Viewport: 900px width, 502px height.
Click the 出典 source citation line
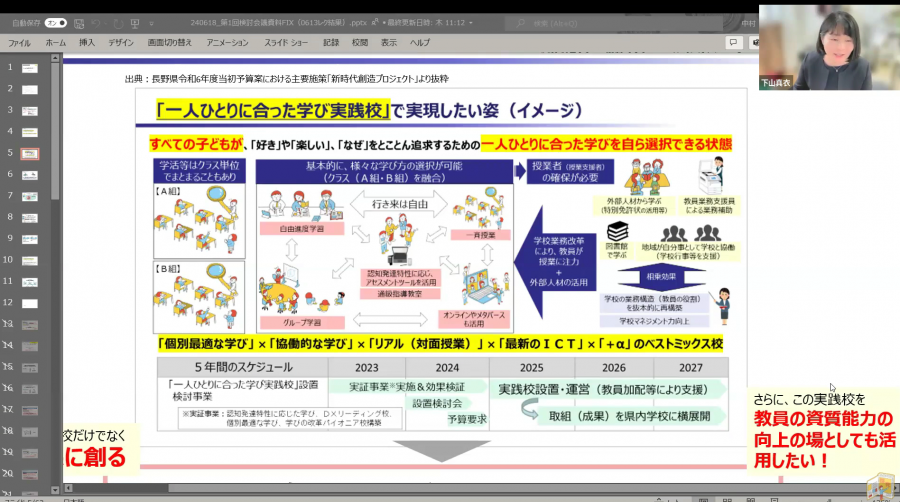(286, 79)
